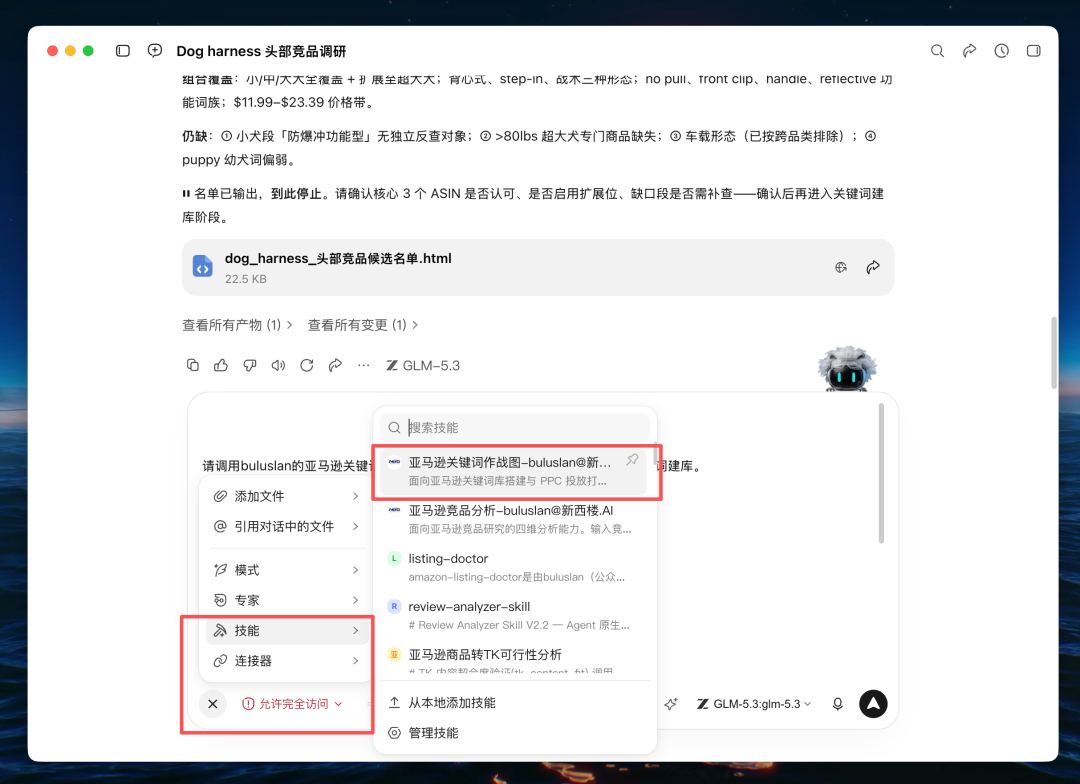Select the 亚马逊关键词作战图-buluslan skill
The height and width of the screenshot is (784, 1080).
(x=513, y=471)
